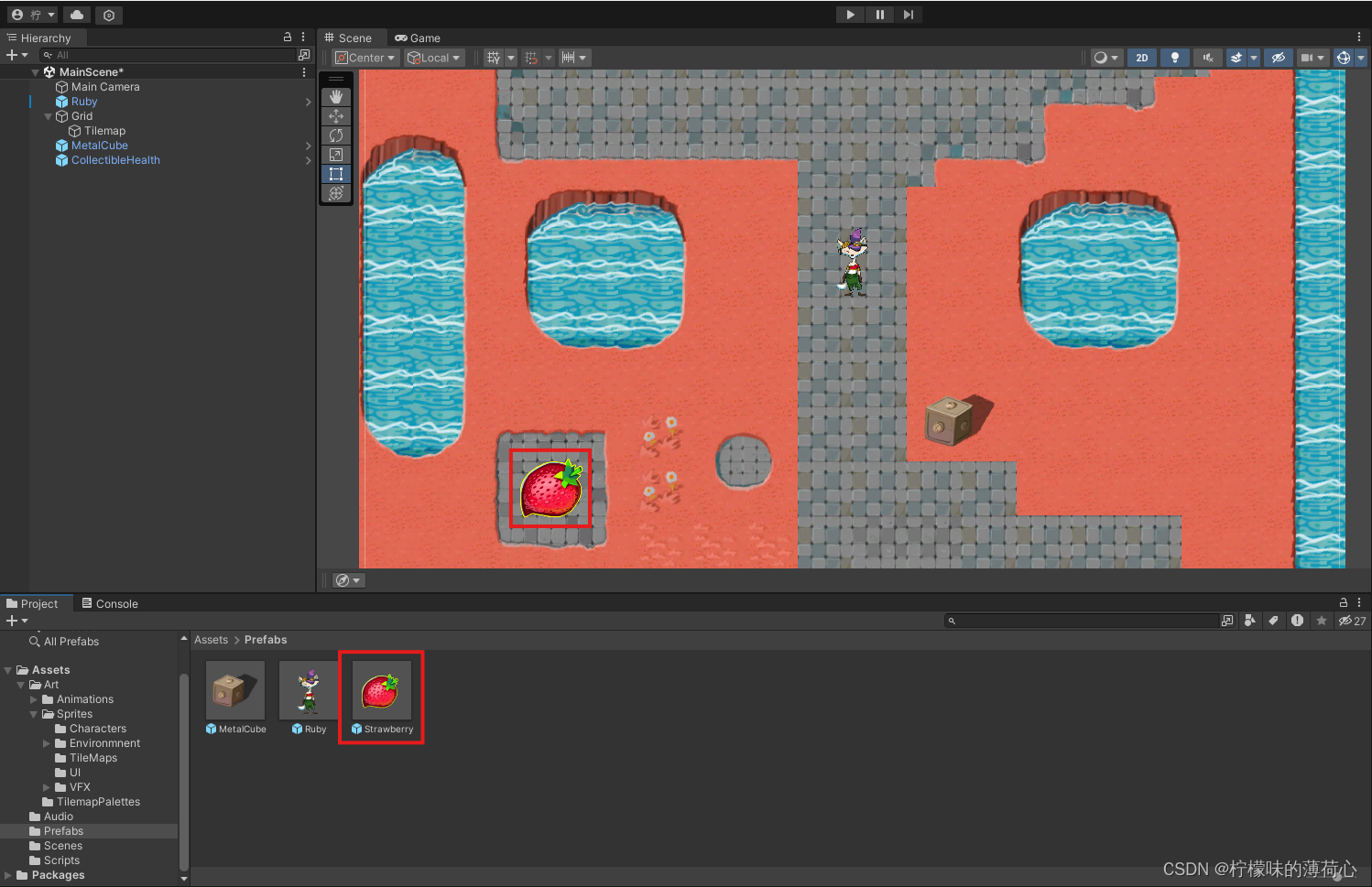Pause the game with the pause button
Image resolution: width=1372 pixels, height=887 pixels.
click(x=878, y=14)
